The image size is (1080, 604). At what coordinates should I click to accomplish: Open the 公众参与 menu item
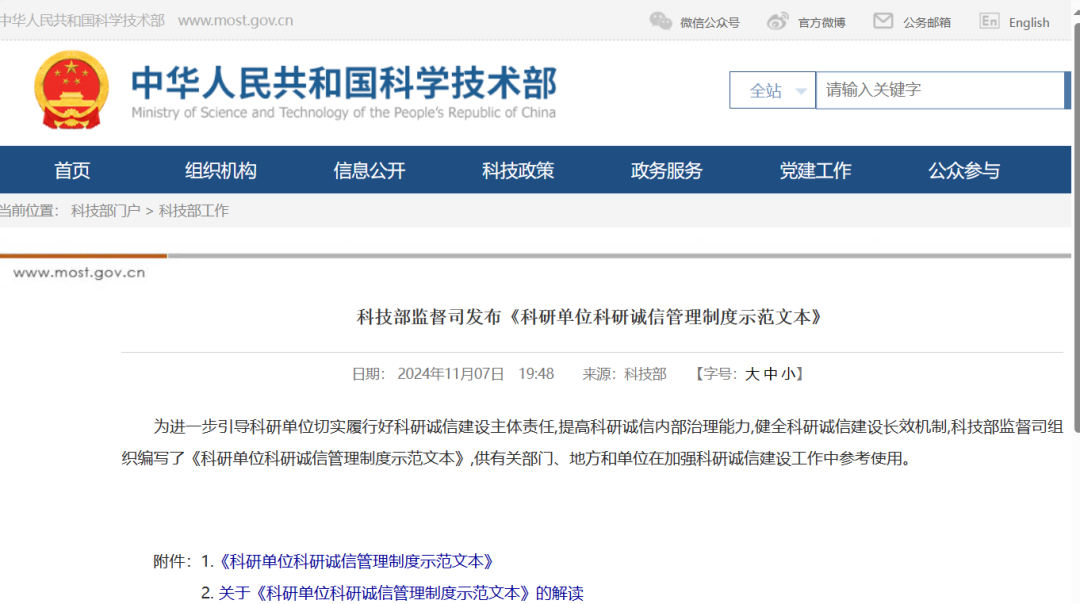pyautogui.click(x=964, y=170)
